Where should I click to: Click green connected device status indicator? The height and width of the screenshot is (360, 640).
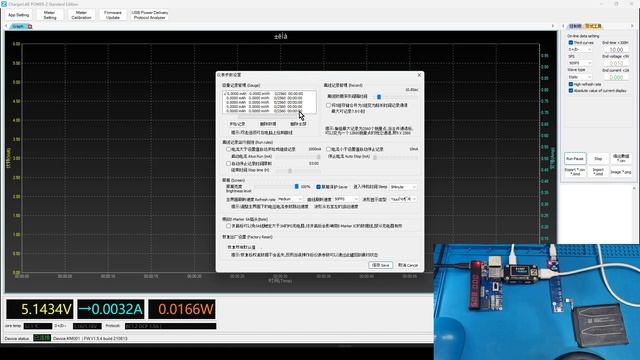coord(42,338)
